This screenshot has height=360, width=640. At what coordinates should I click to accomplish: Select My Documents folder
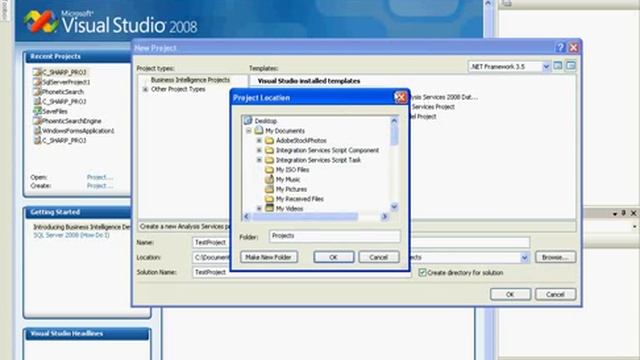[285, 131]
